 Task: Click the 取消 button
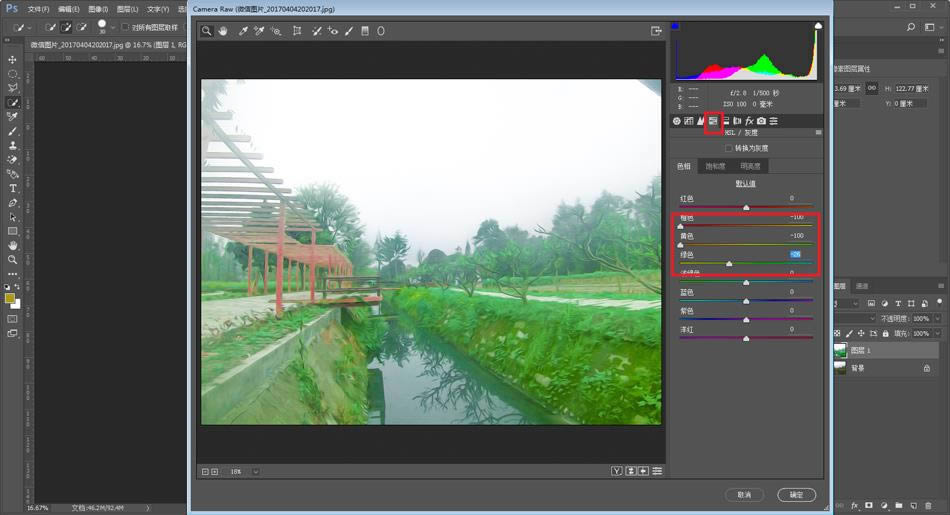(x=744, y=494)
